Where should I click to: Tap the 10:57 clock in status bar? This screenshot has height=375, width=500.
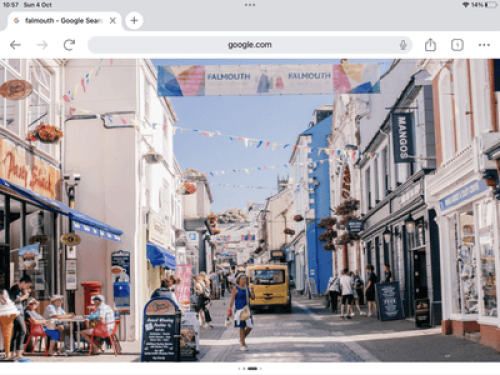(11, 5)
